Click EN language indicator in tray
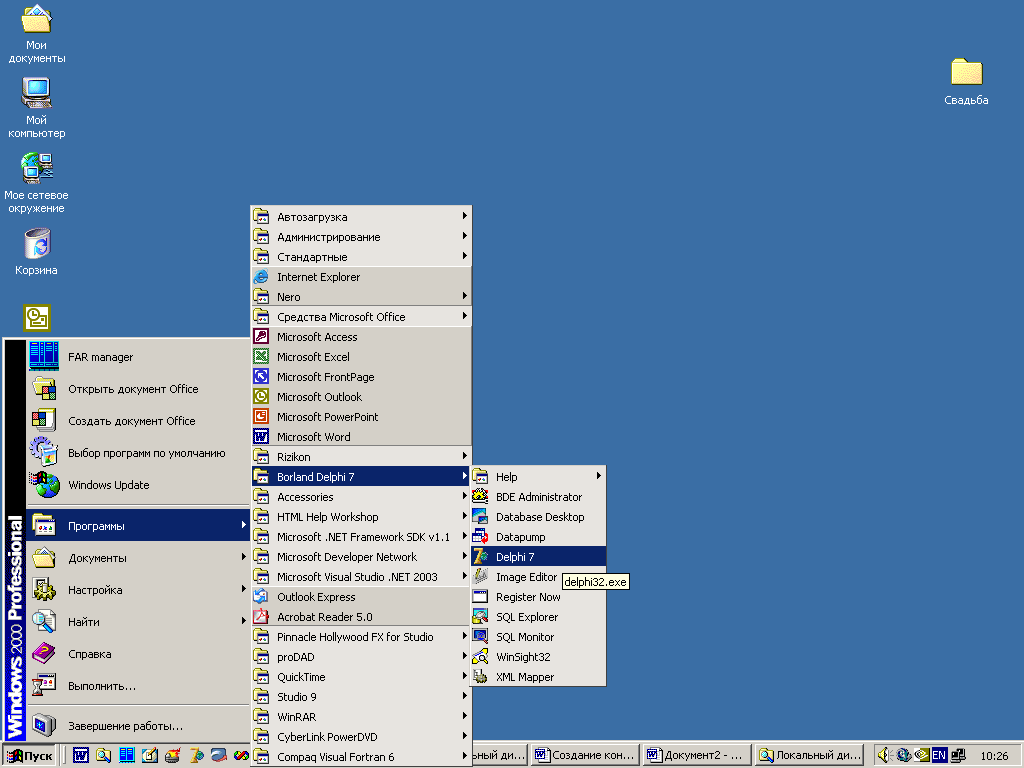This screenshot has height=768, width=1024. click(939, 756)
